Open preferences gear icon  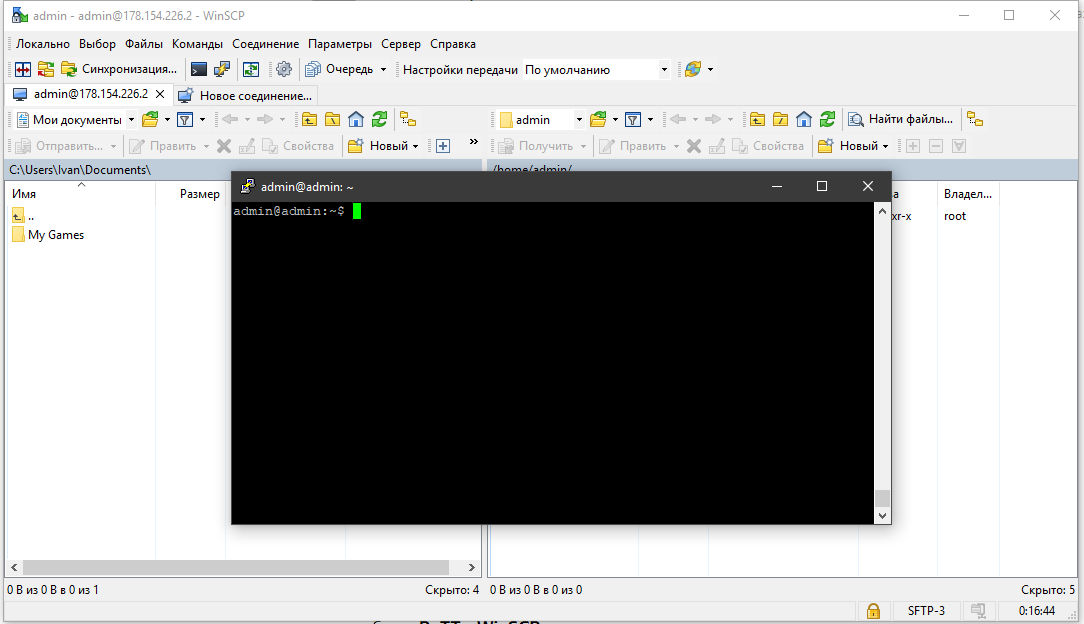coord(283,69)
